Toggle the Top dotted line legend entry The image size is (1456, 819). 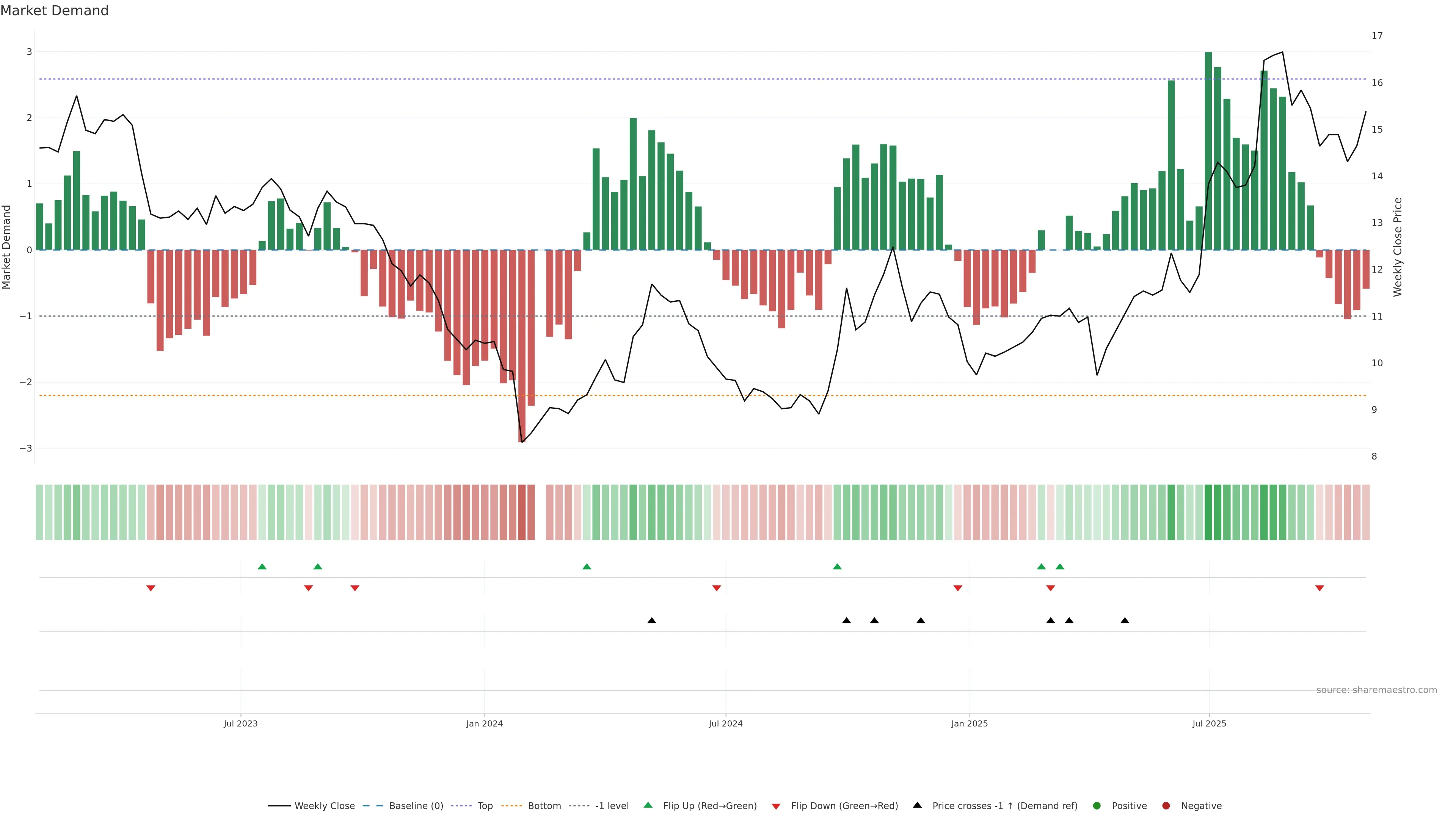point(485,806)
